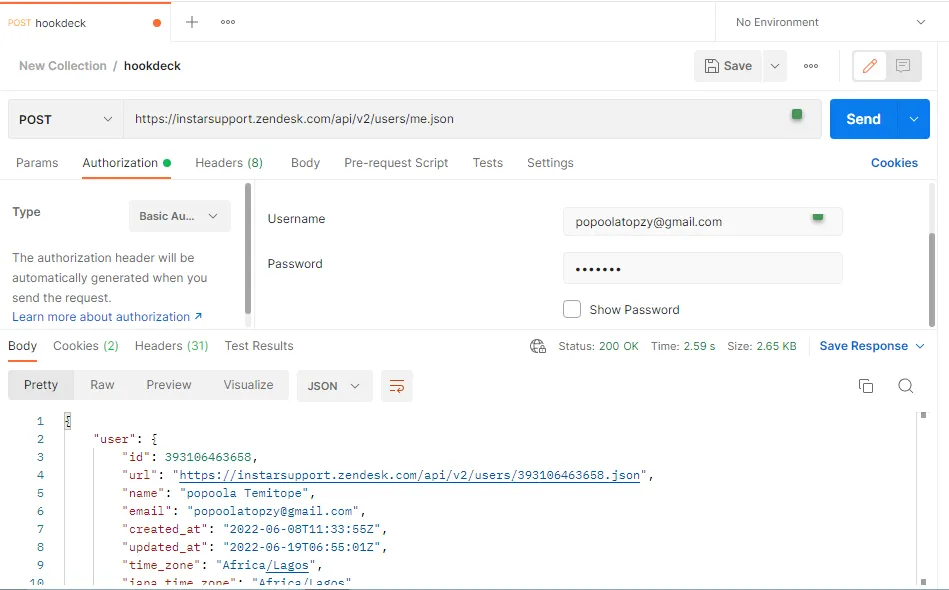Screen dimensions: 949x590
Task: Switch to Test Results tab
Action: point(259,346)
